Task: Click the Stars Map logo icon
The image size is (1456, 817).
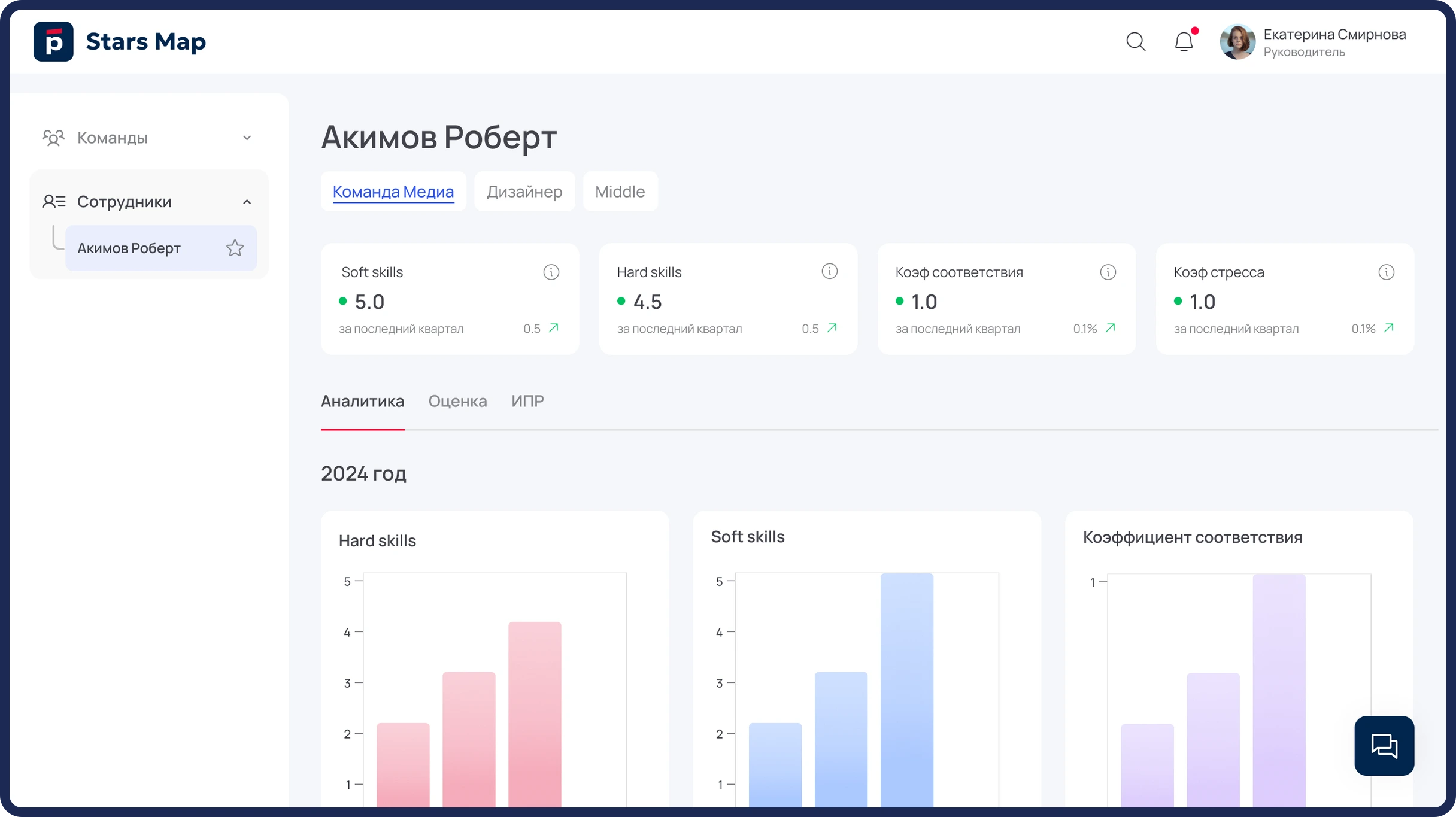Action: click(53, 41)
